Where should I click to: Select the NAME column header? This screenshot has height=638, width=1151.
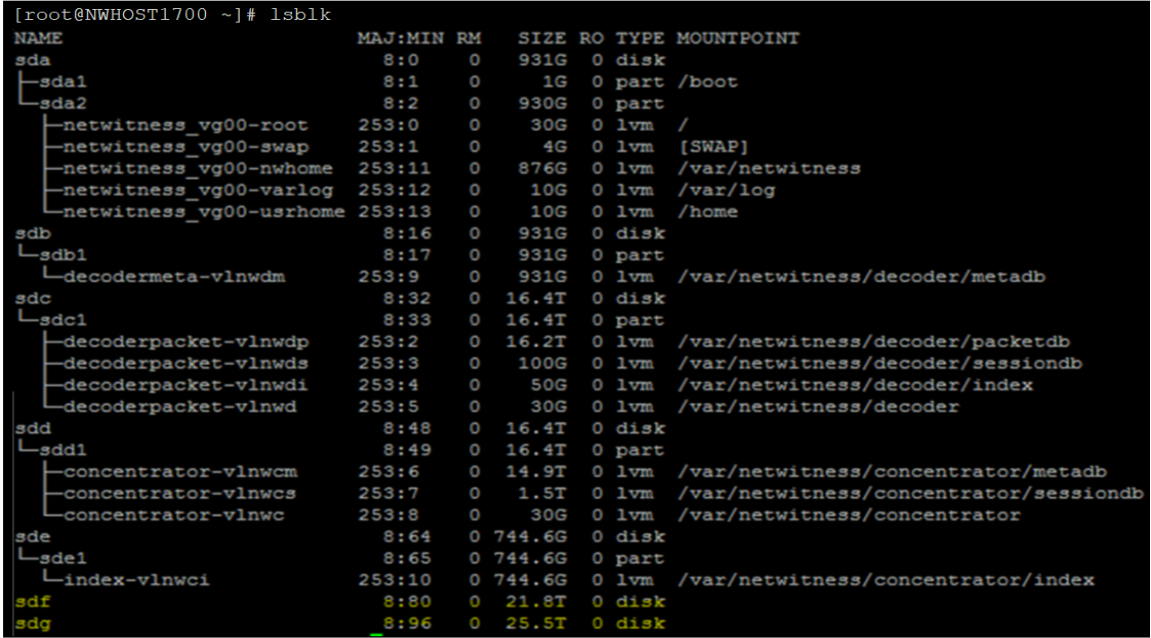coord(38,37)
